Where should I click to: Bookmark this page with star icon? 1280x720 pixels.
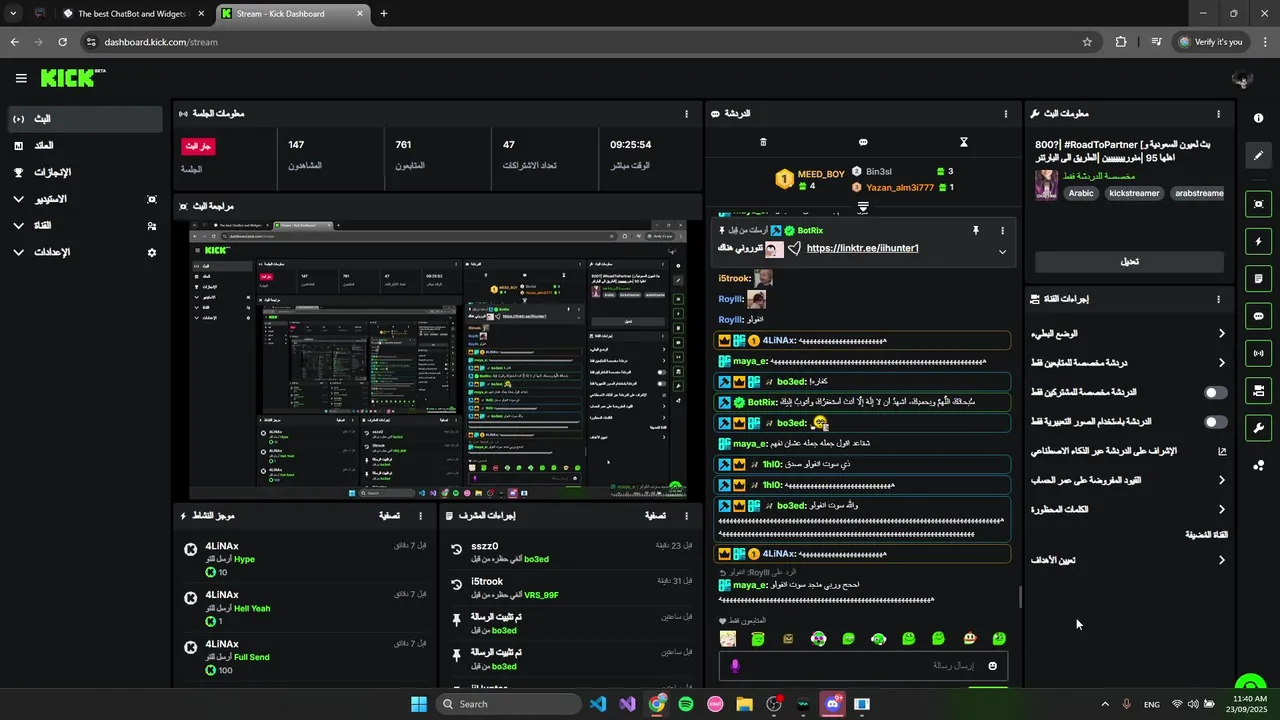1087,42
